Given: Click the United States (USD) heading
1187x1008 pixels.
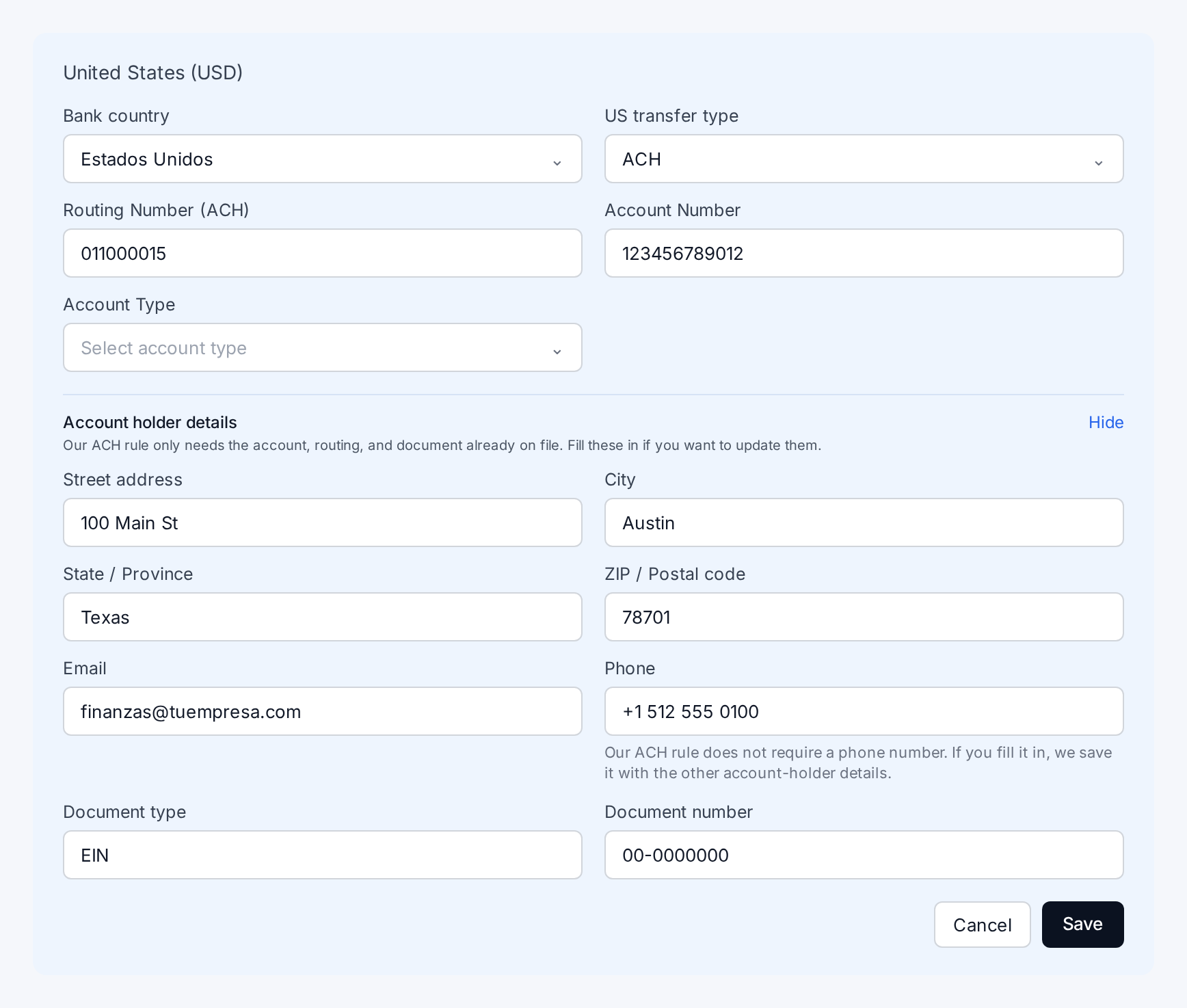Looking at the screenshot, I should (x=153, y=72).
